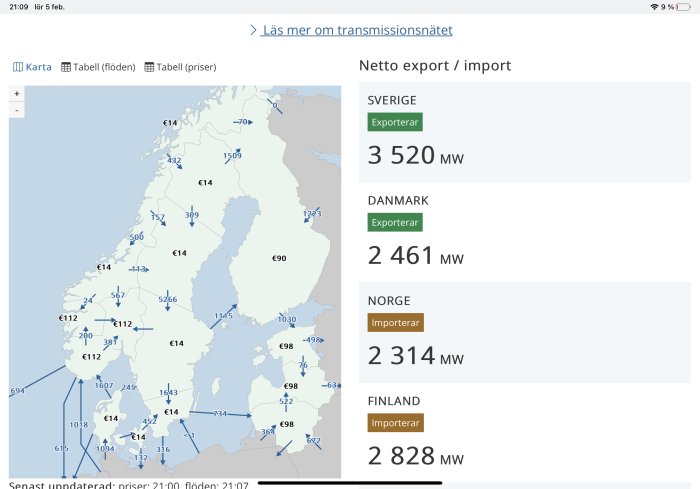Click the 200 flow arrow in southern Norway
700x489 pixels.
(86, 336)
